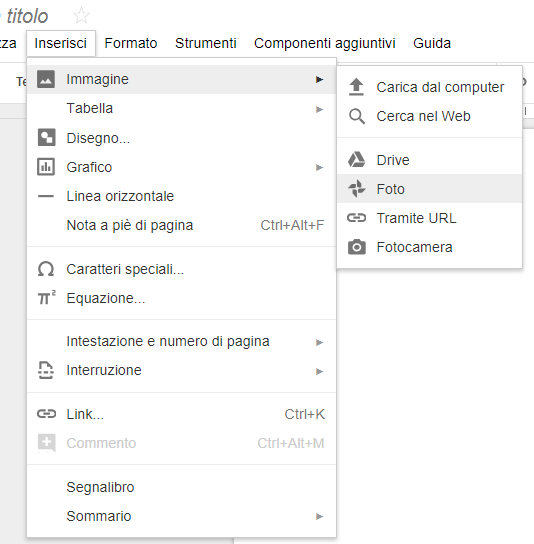Image resolution: width=534 pixels, height=544 pixels.
Task: Star the document with the star icon
Action: coord(82,16)
